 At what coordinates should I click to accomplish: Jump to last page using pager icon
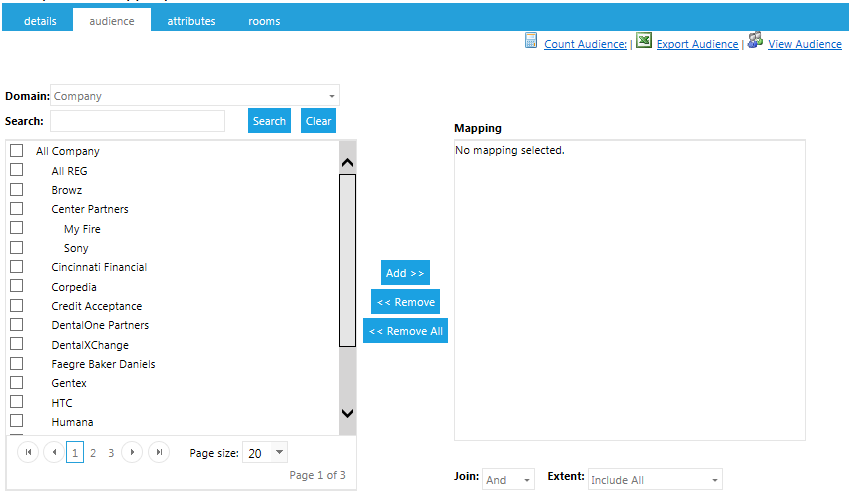(158, 453)
